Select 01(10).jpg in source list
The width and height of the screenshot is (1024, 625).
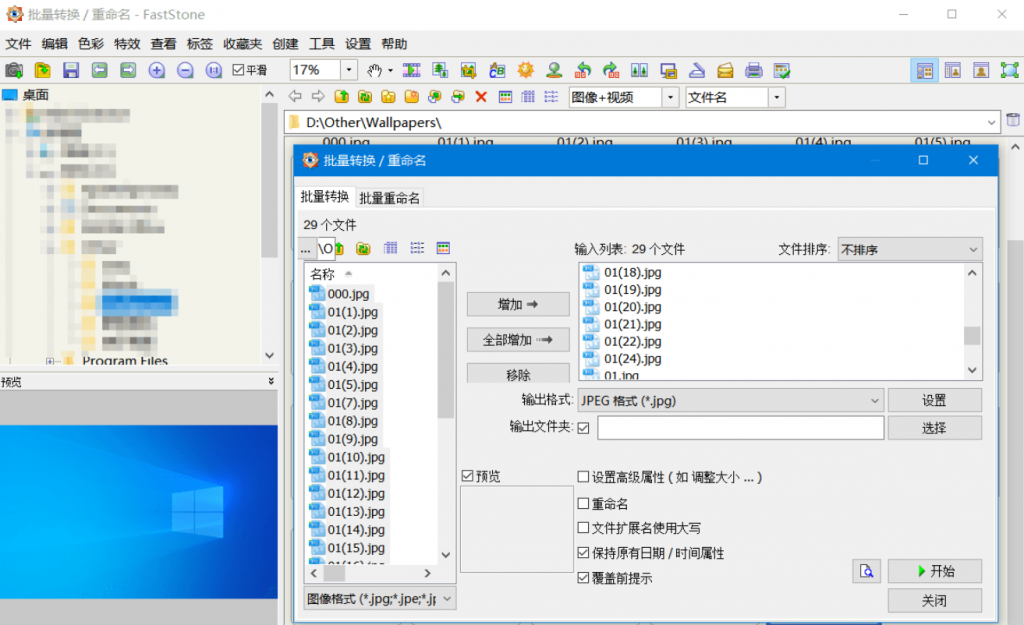pos(356,457)
